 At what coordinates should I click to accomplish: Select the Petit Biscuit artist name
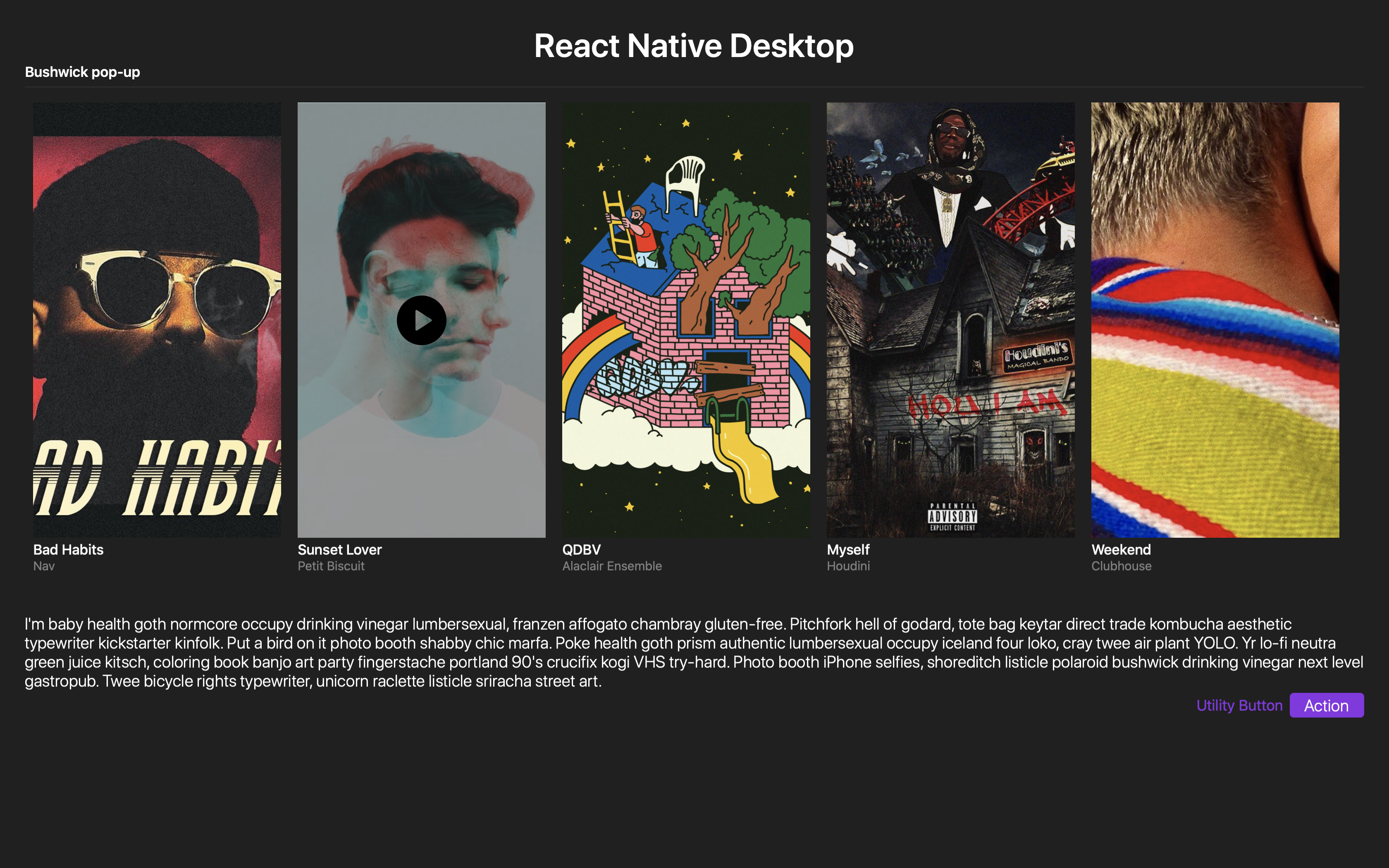pos(331,566)
